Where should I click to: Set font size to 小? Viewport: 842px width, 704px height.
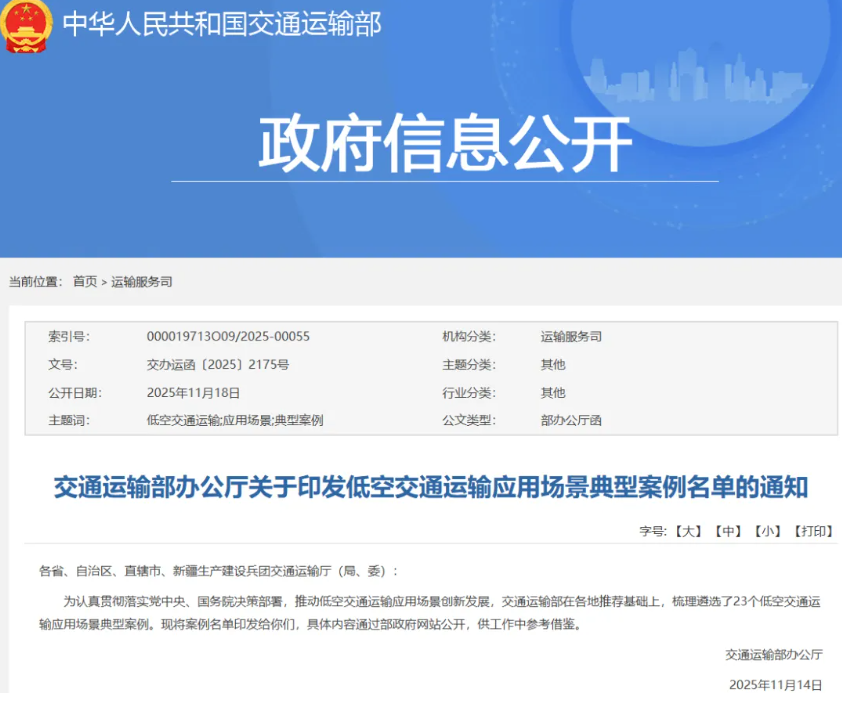pos(768,531)
